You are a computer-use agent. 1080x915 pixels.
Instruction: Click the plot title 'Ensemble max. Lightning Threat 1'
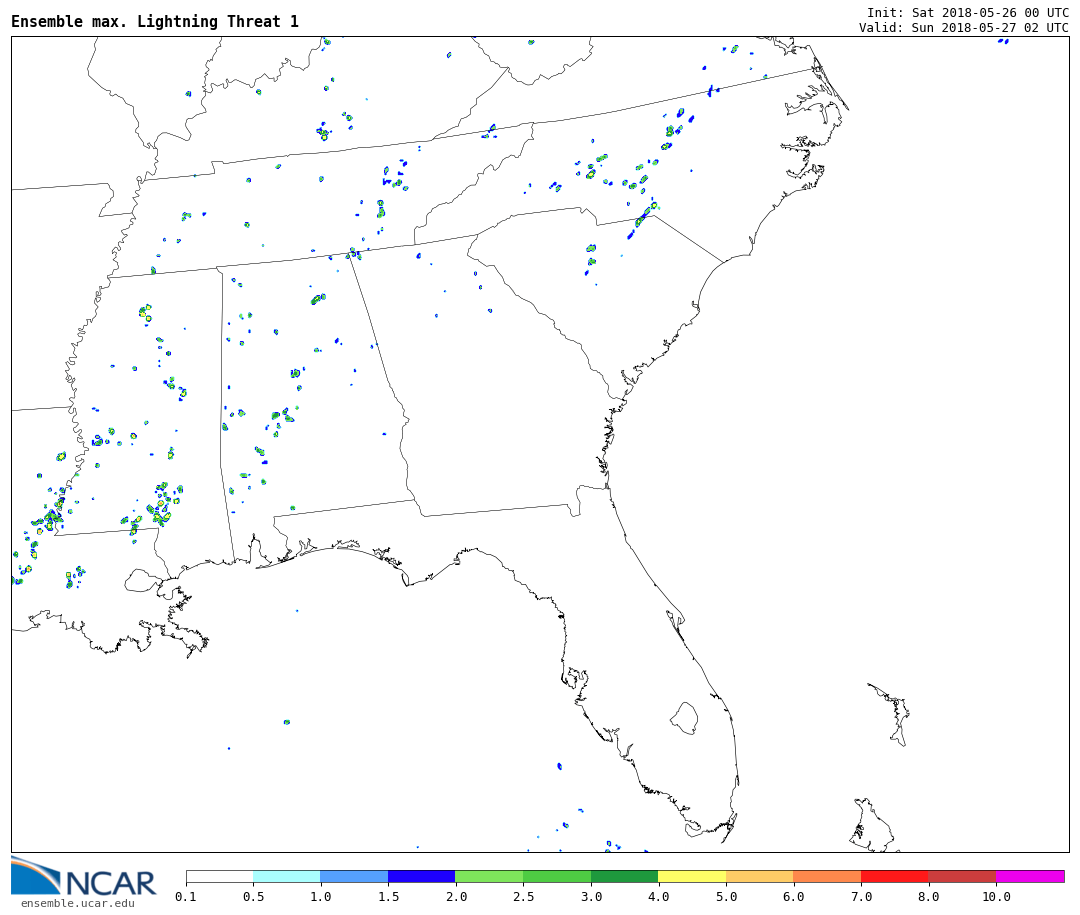[155, 21]
